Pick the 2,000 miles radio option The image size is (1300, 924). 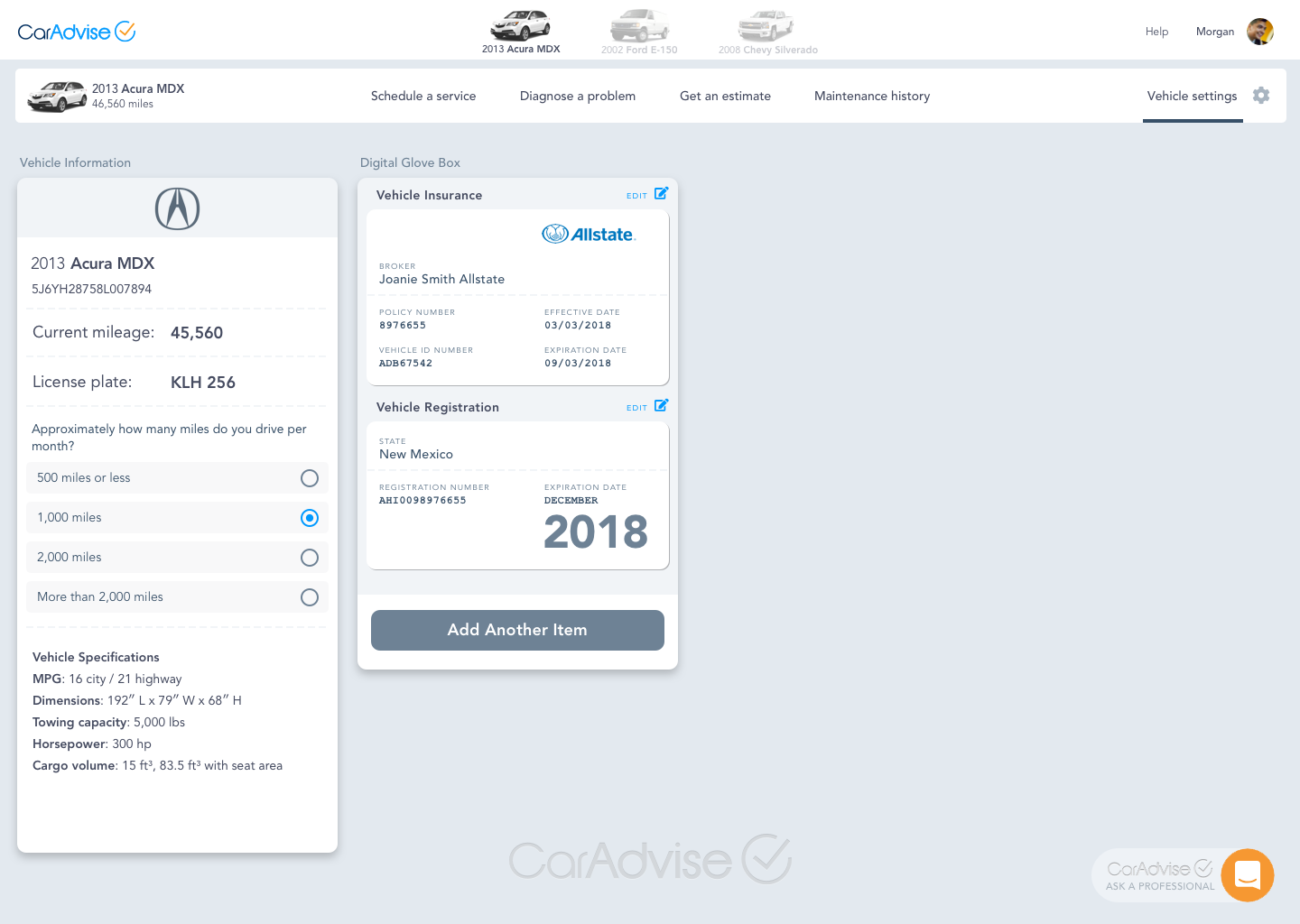(x=177, y=558)
